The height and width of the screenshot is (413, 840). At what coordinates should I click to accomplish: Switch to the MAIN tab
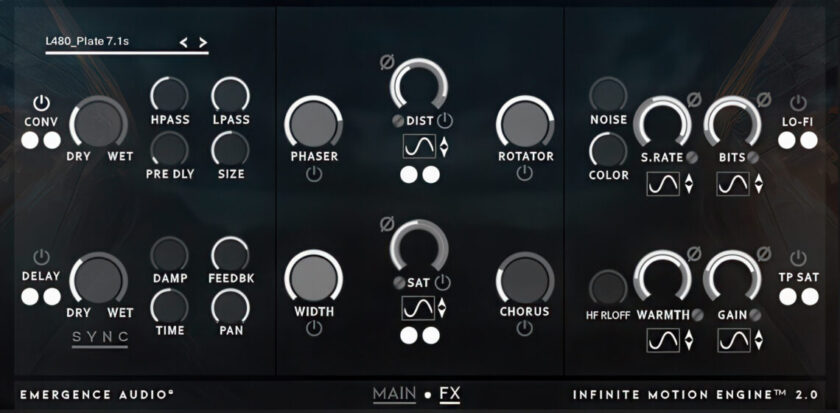[x=394, y=395]
